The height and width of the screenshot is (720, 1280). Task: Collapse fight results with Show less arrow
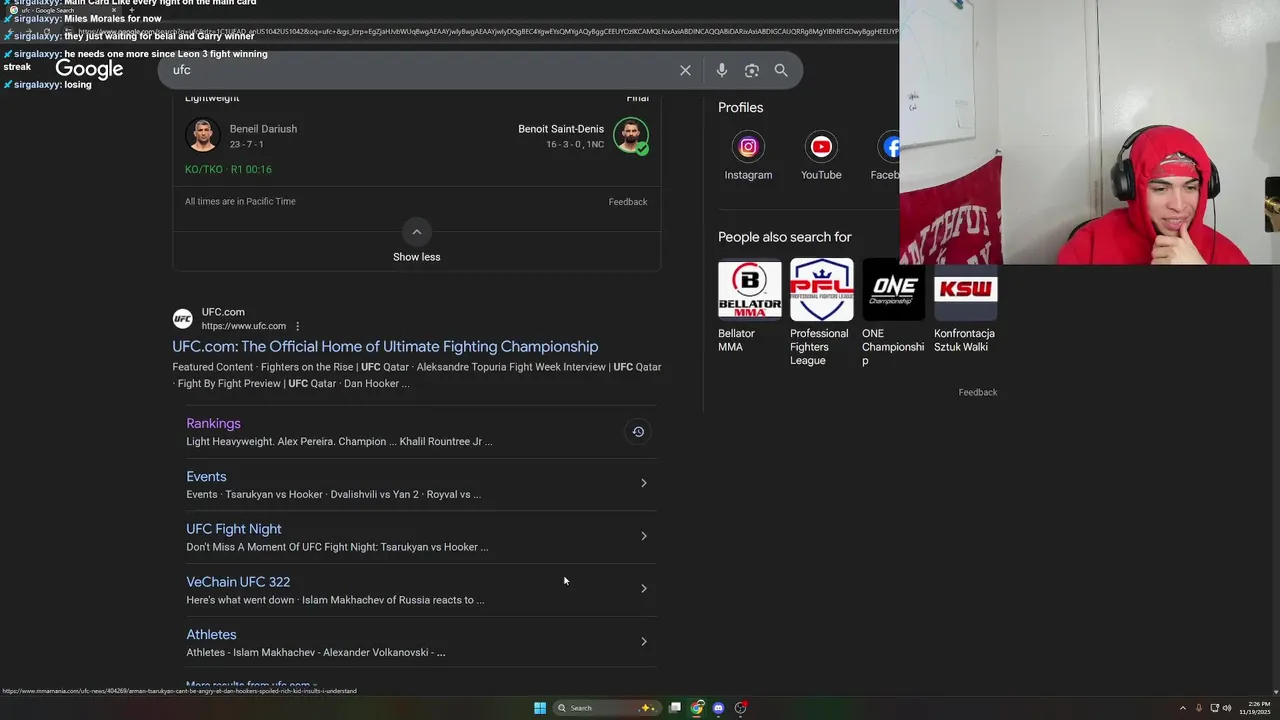pyautogui.click(x=417, y=232)
